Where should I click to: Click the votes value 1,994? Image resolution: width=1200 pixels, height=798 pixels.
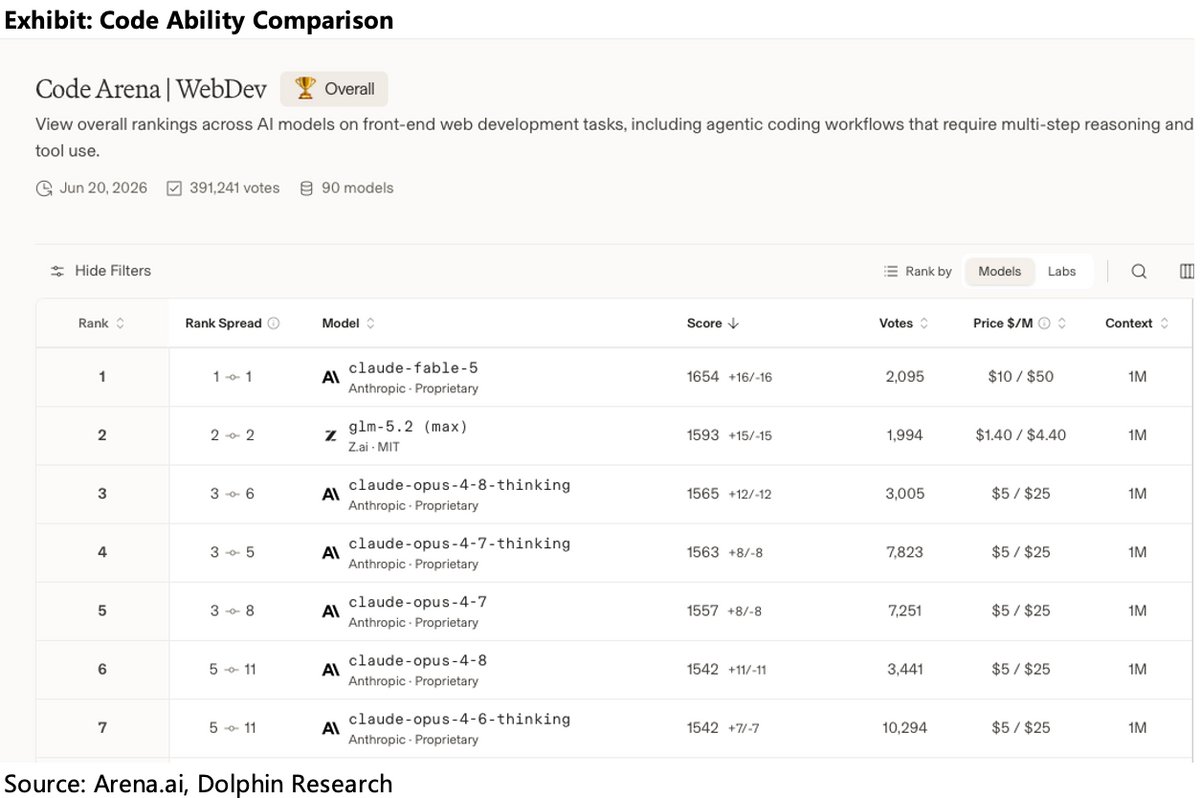pos(905,435)
